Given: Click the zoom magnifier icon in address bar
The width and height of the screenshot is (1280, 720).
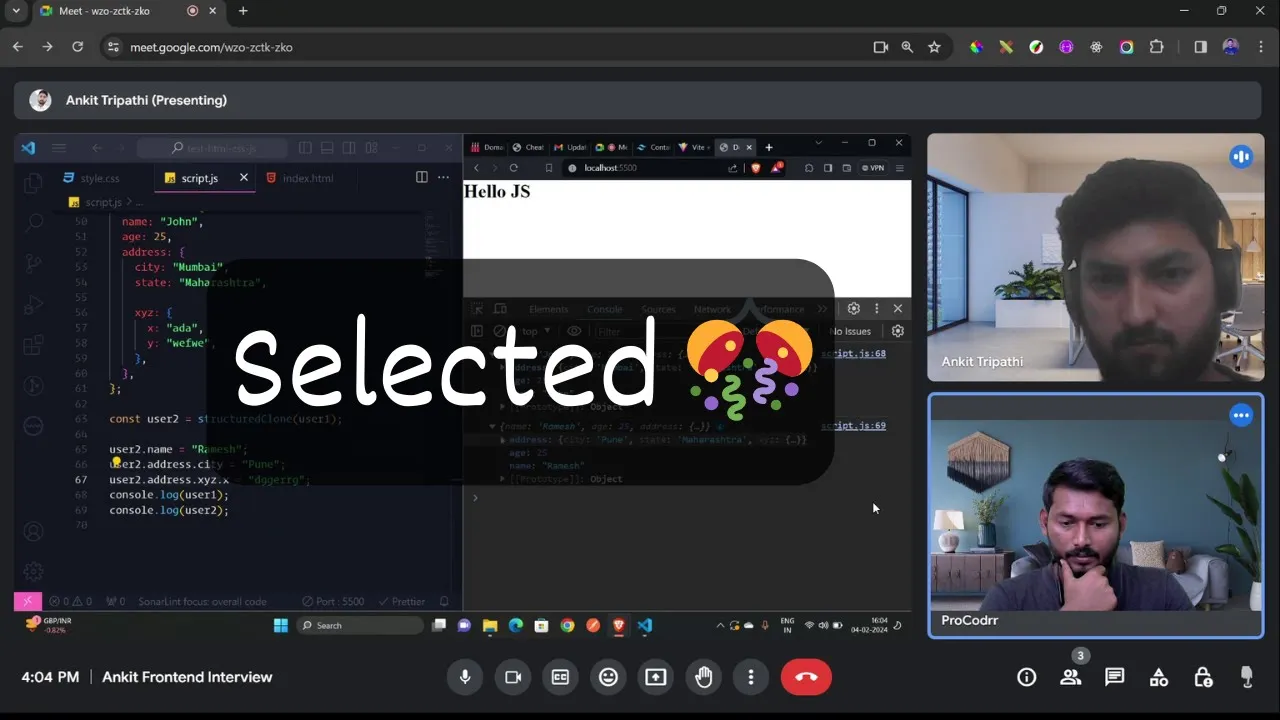Looking at the screenshot, I should [x=907, y=47].
